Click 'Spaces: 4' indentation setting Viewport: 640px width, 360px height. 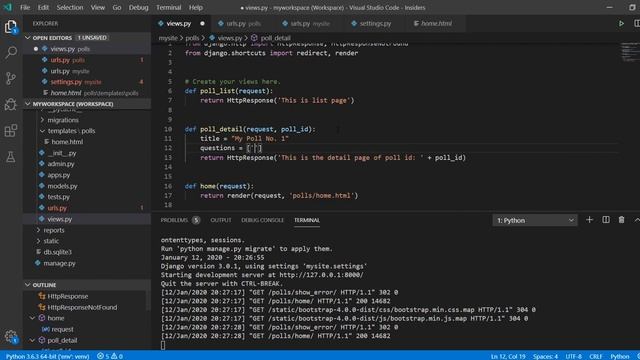tap(545, 356)
